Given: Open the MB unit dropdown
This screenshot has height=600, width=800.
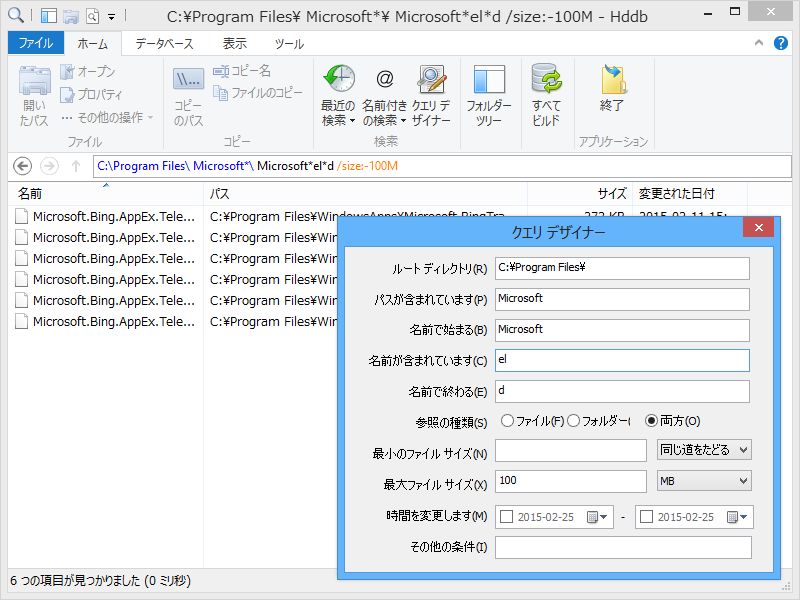Looking at the screenshot, I should click(704, 481).
